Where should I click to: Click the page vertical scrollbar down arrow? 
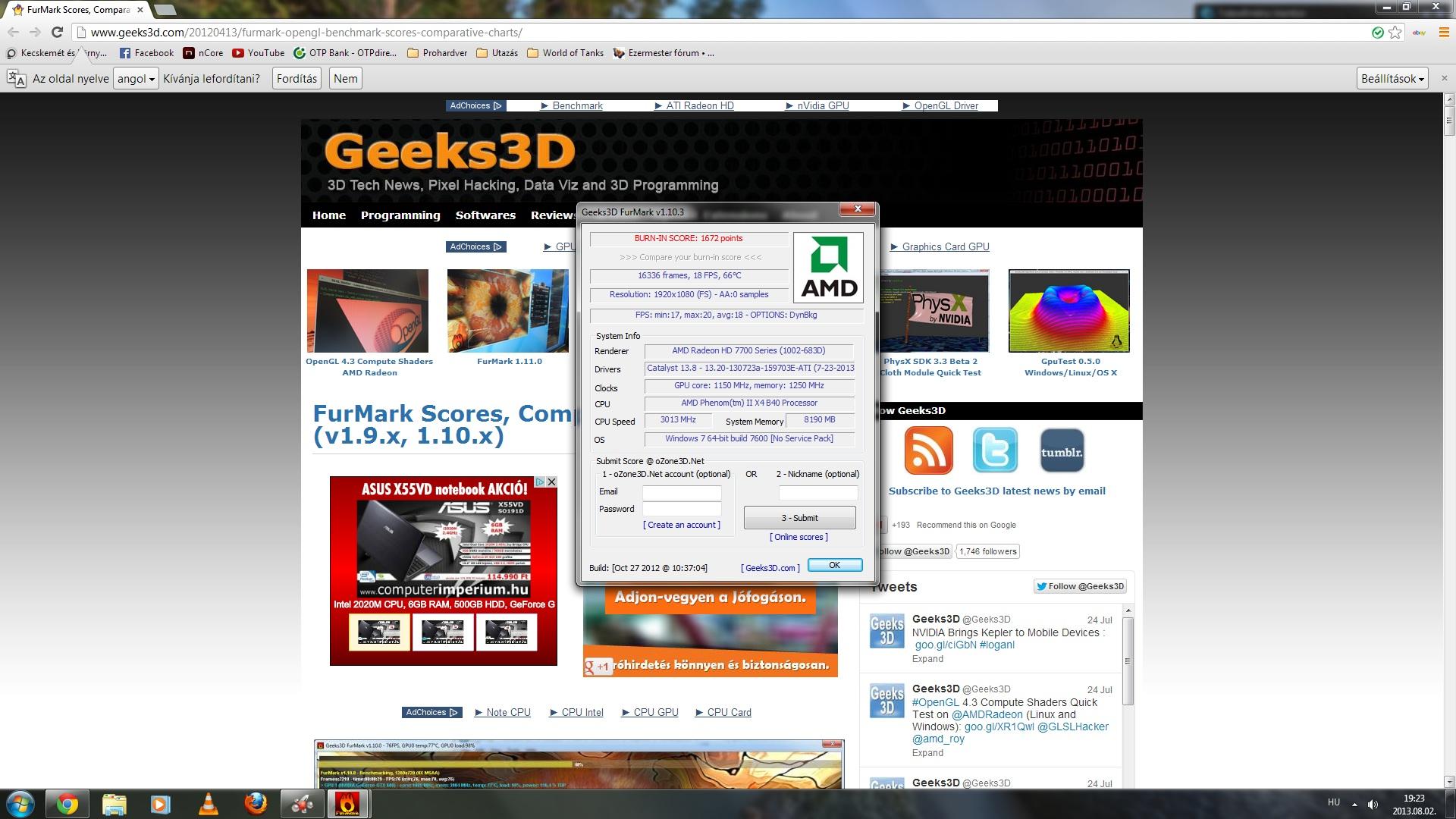coord(1449,781)
